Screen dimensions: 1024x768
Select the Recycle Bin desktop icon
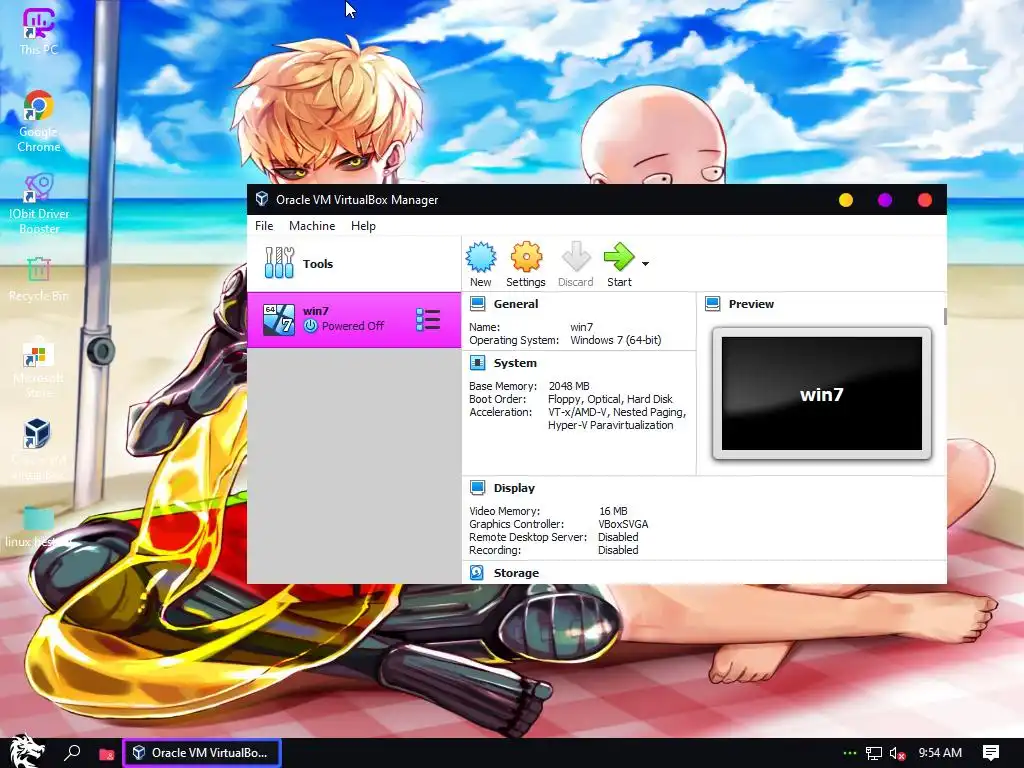[39, 280]
